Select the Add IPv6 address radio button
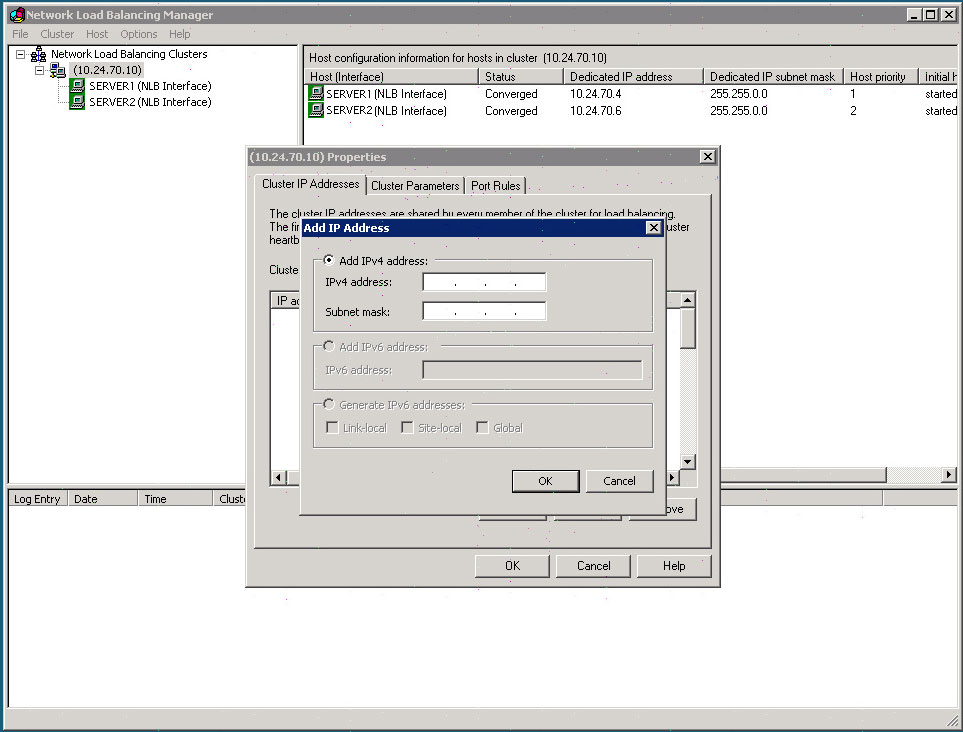 pyautogui.click(x=329, y=346)
